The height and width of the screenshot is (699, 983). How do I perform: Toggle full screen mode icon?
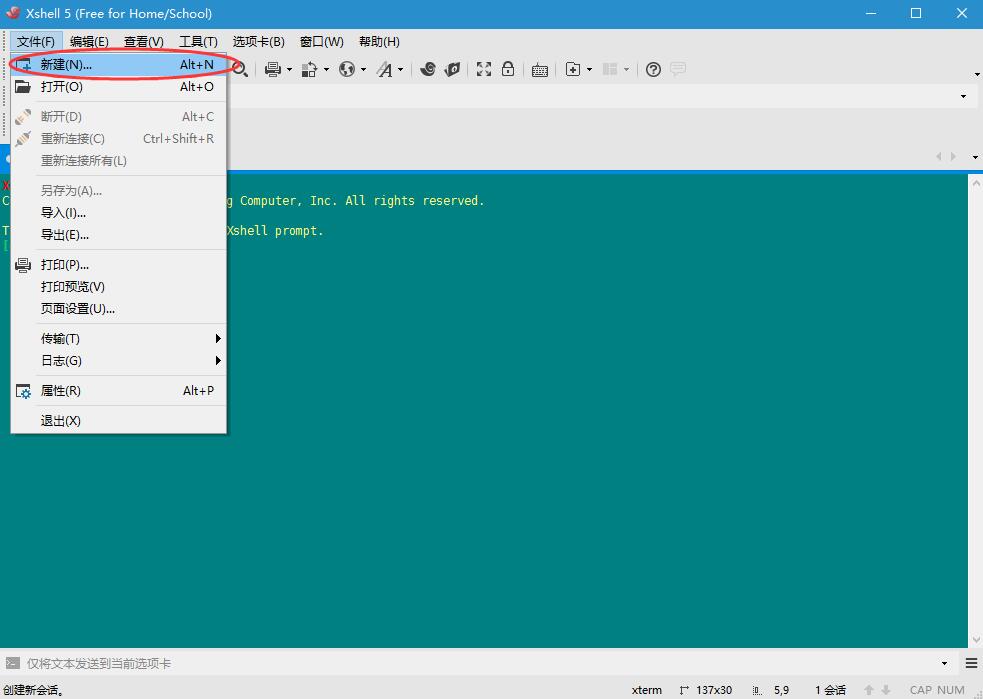click(483, 69)
